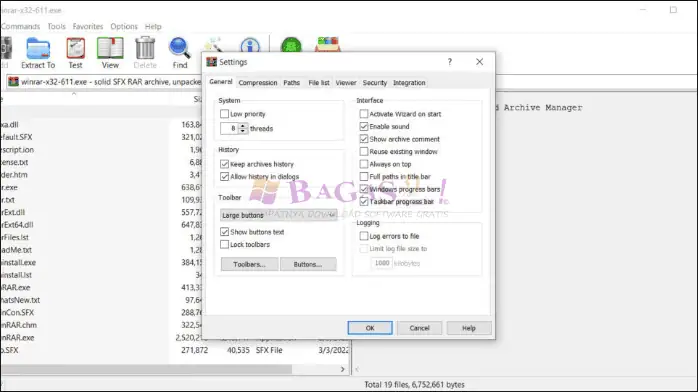Image resolution: width=698 pixels, height=392 pixels.
Task: Maximize the WinRAR main window
Action: click(673, 10)
